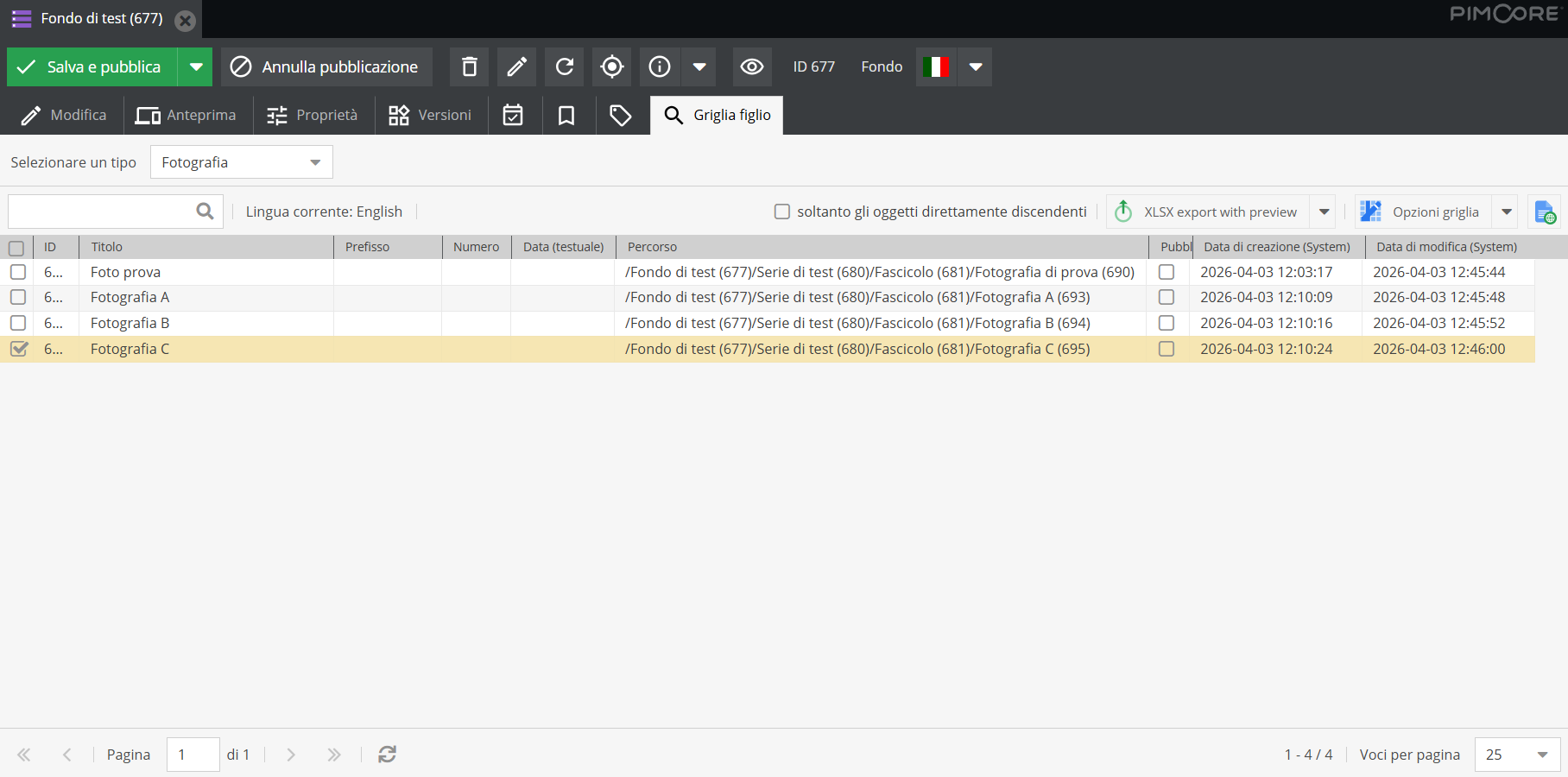Open the bookmark notes tab icon
The image size is (1568, 777).
click(566, 115)
